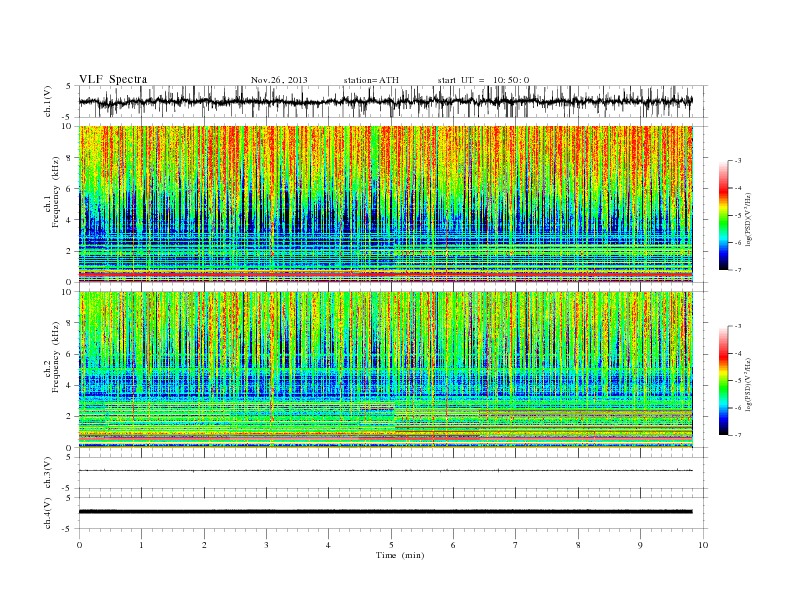This screenshot has height=612, width=792.
Task: Click the "8" kHz tick on ch.1 spectrogram
Action: click(x=70, y=158)
